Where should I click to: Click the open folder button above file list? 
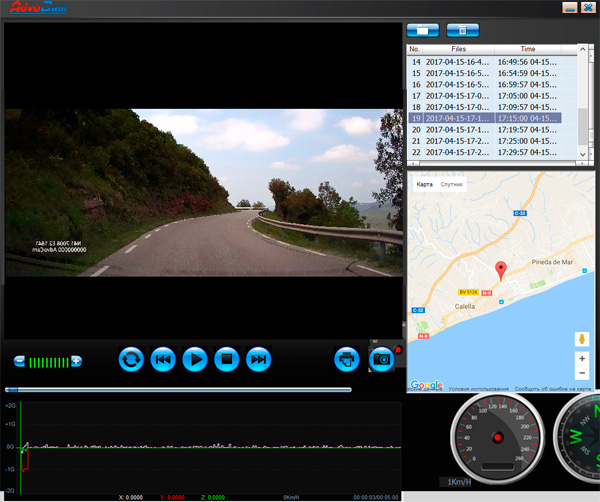pyautogui.click(x=423, y=30)
